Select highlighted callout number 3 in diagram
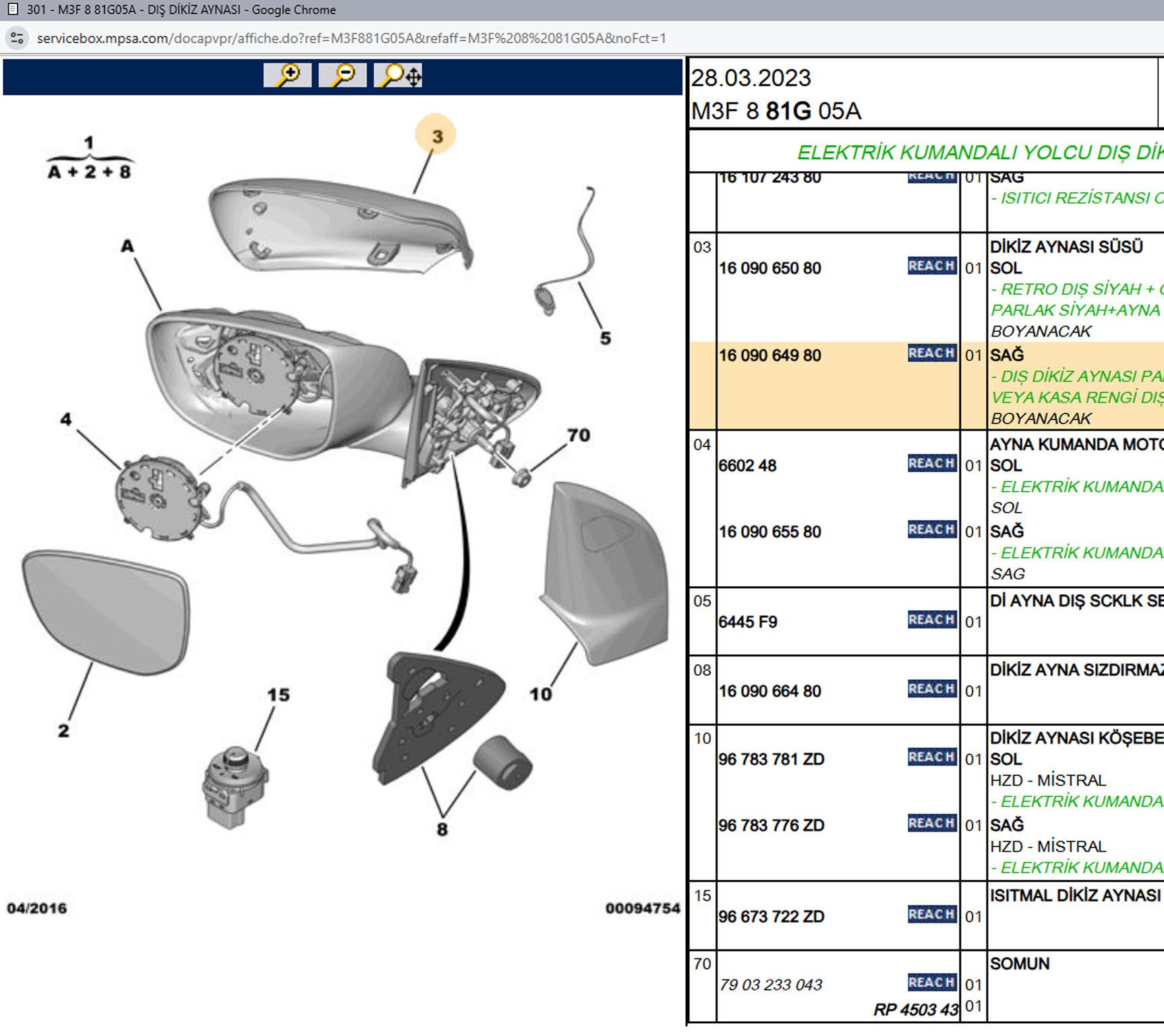The image size is (1164, 1036). (436, 136)
